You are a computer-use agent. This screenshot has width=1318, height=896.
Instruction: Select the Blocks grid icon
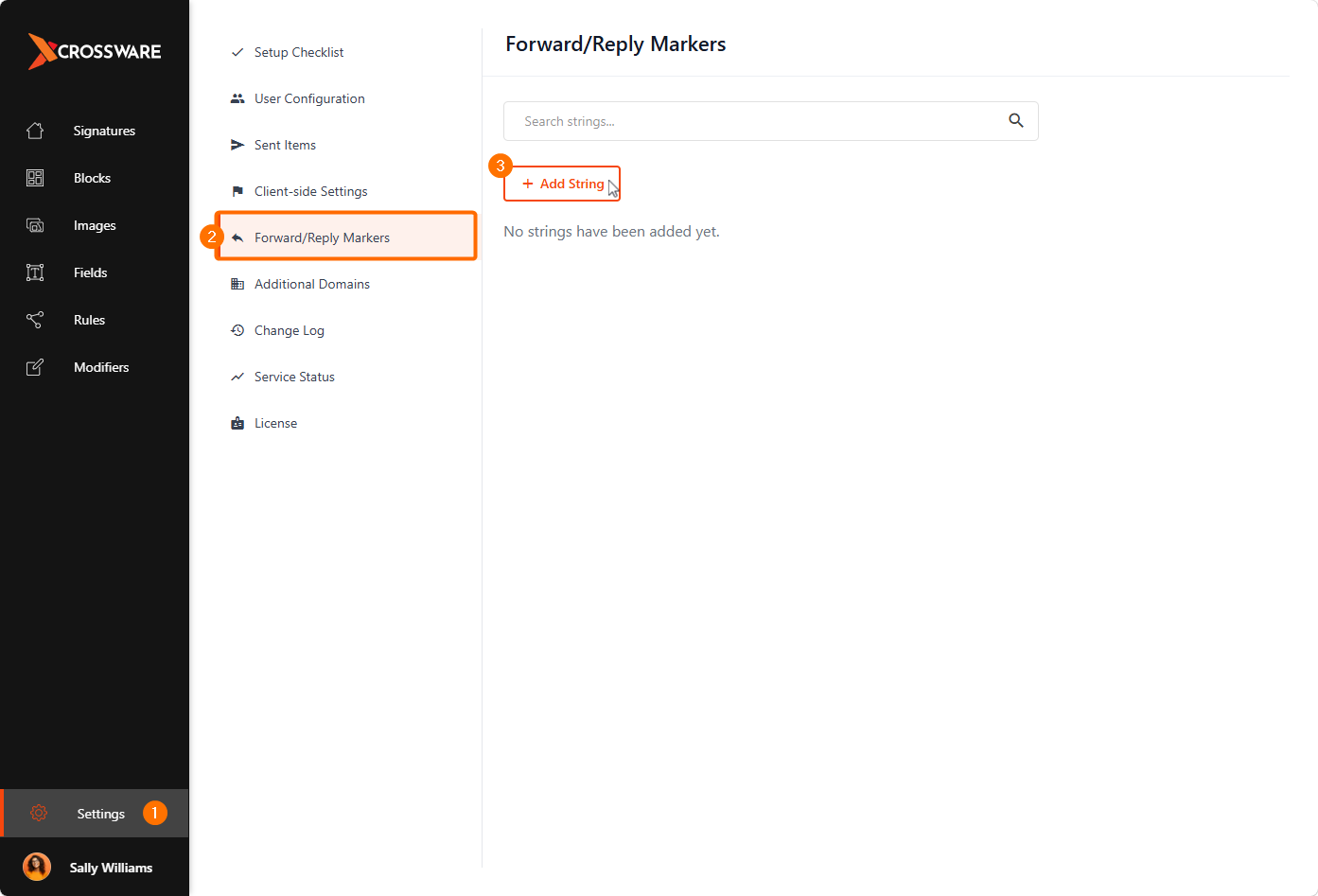(x=35, y=178)
